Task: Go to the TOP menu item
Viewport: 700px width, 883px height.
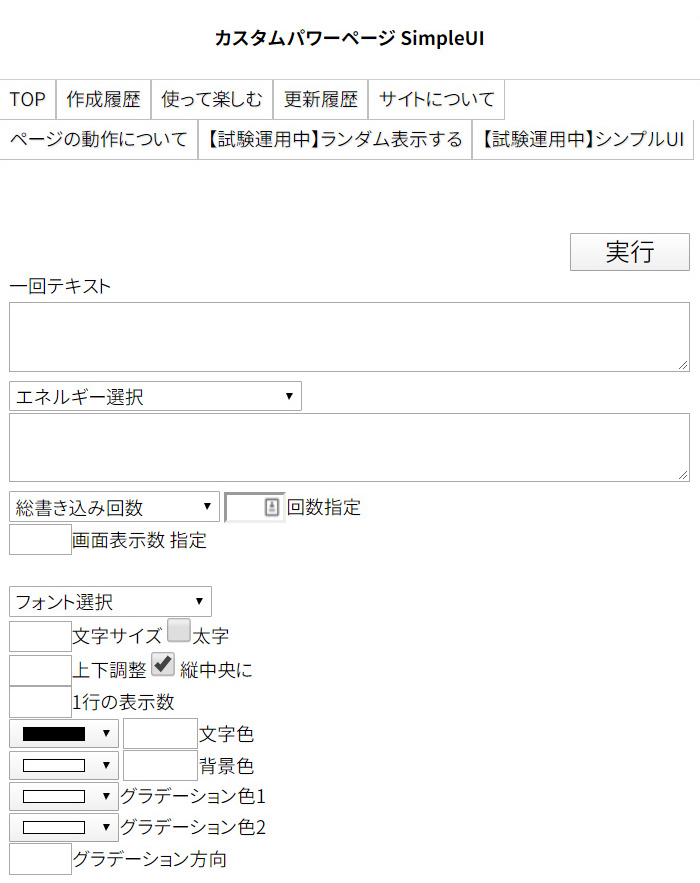Action: pyautogui.click(x=28, y=99)
